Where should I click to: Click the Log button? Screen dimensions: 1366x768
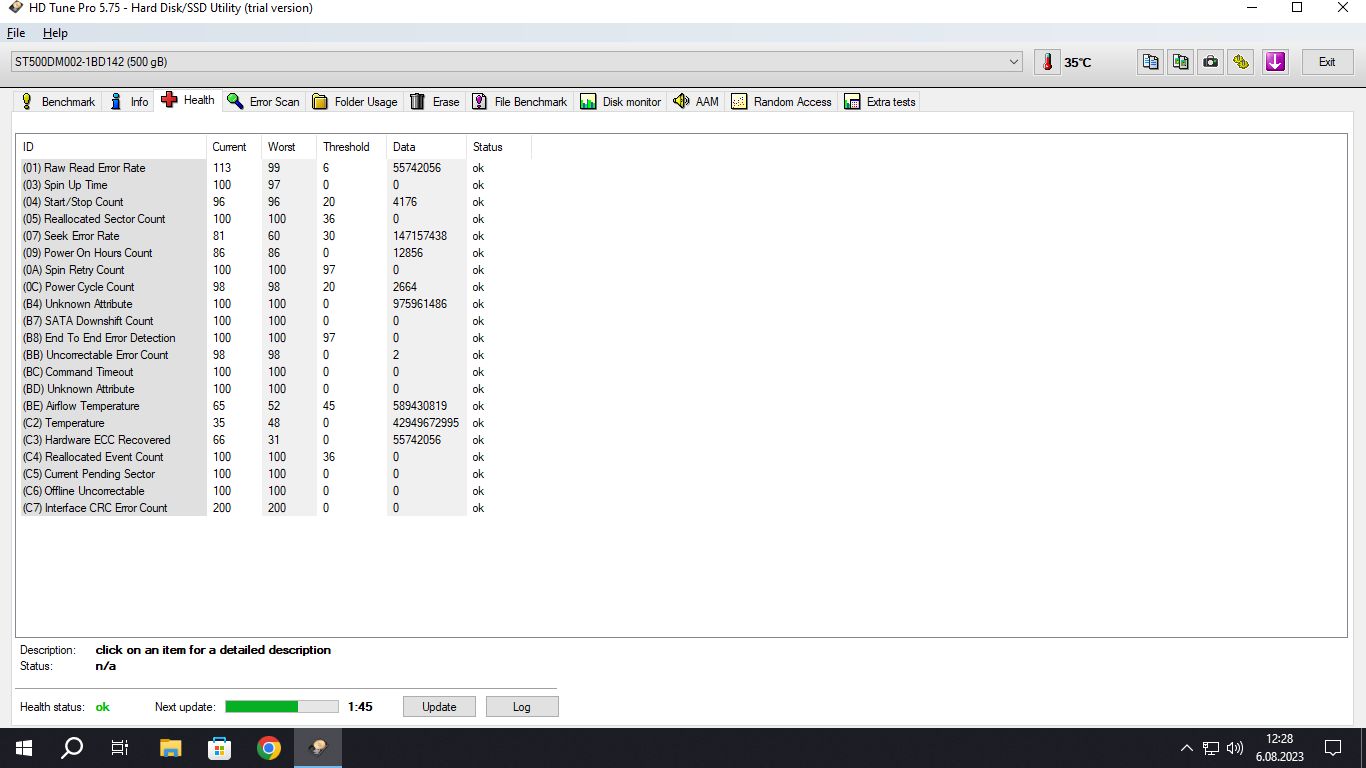click(x=522, y=707)
